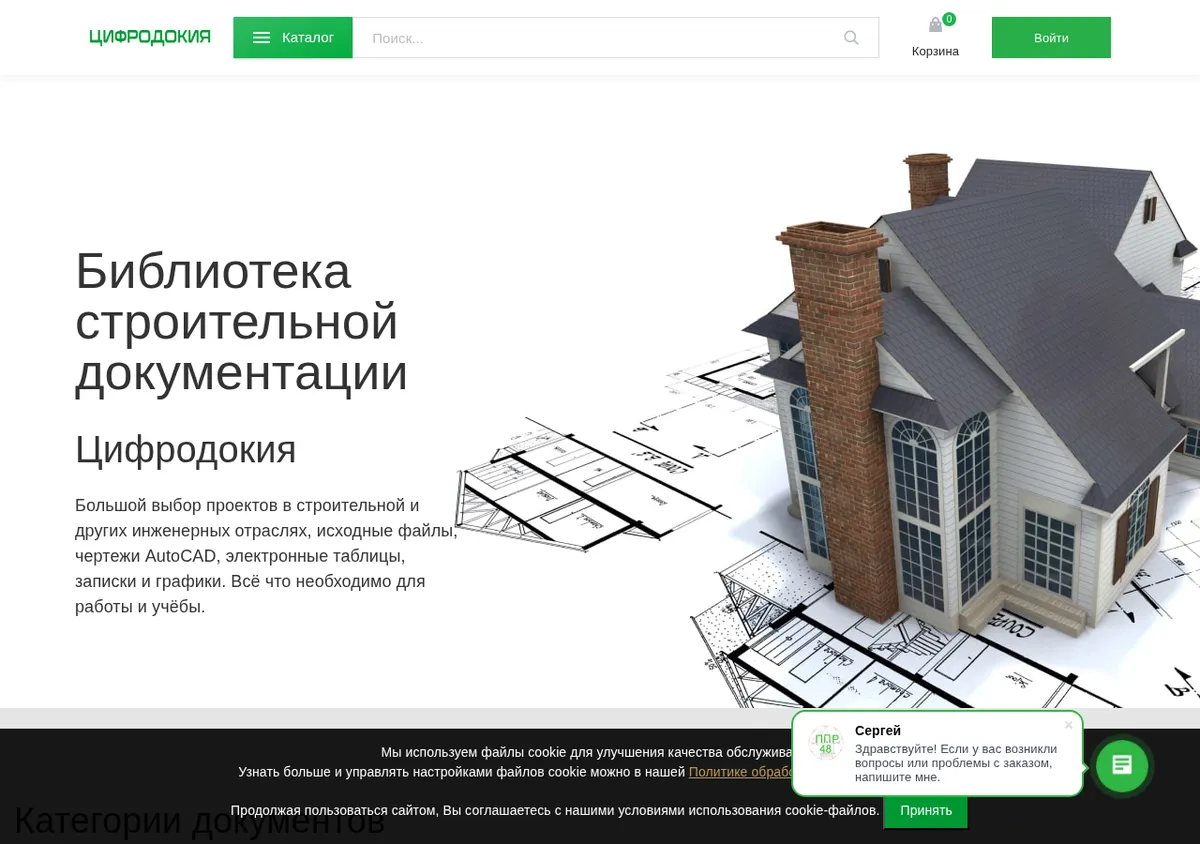1200x844 pixels.
Task: Click the Библиотека строительной документации heading
Action: [x=241, y=322]
